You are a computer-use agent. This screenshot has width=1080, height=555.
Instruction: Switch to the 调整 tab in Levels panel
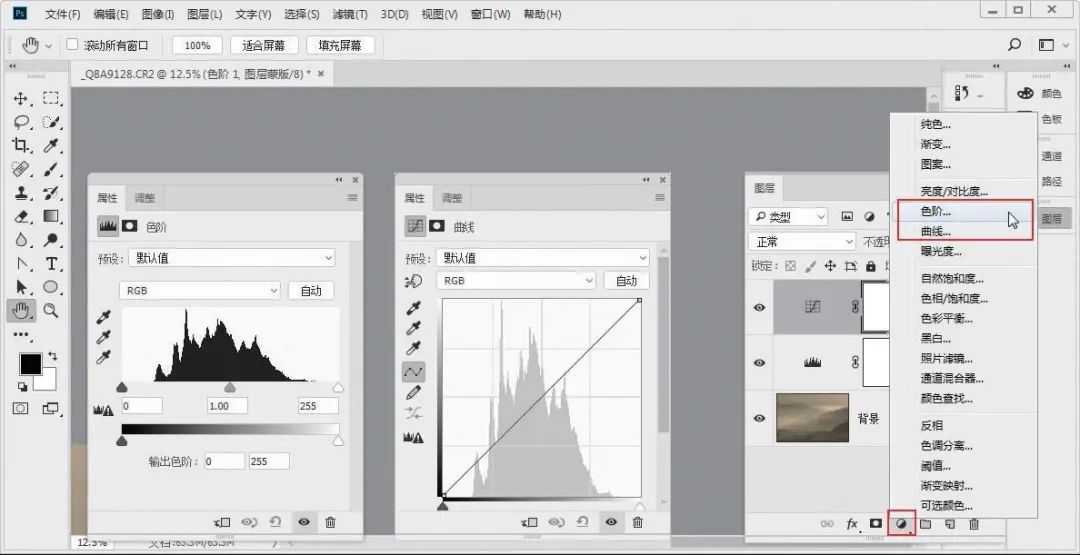145,198
